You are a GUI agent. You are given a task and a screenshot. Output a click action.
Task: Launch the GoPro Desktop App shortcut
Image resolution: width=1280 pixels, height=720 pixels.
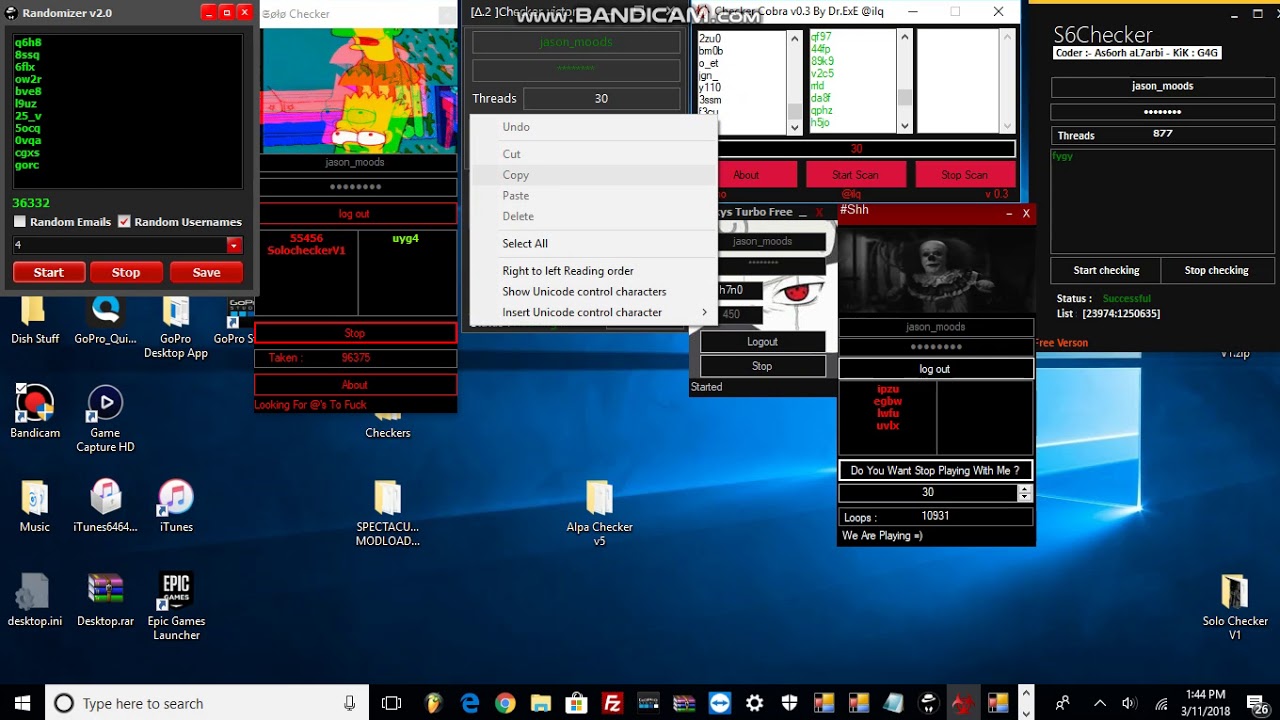click(176, 327)
